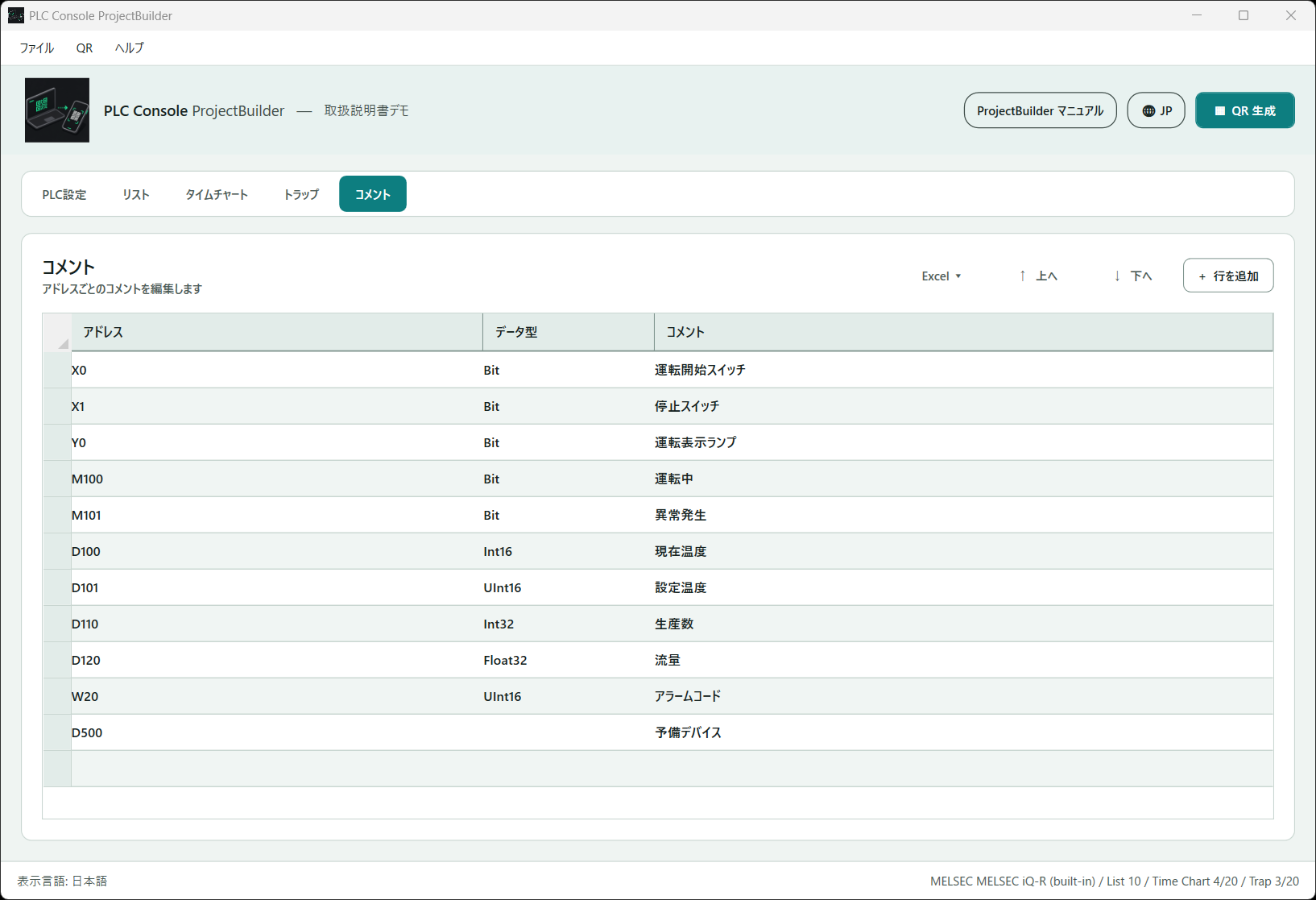1316x900 pixels.
Task: Select the comment アラームコード
Action: (964, 696)
